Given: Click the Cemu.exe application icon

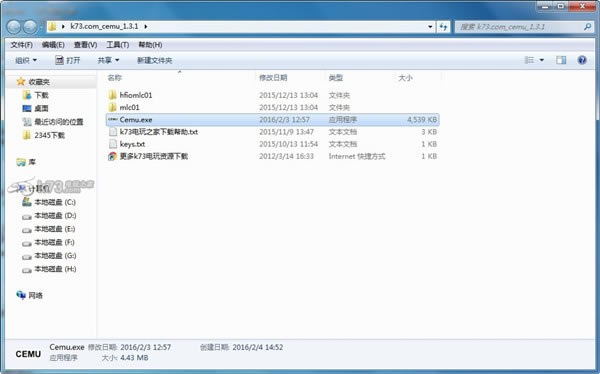Looking at the screenshot, I should [112, 119].
